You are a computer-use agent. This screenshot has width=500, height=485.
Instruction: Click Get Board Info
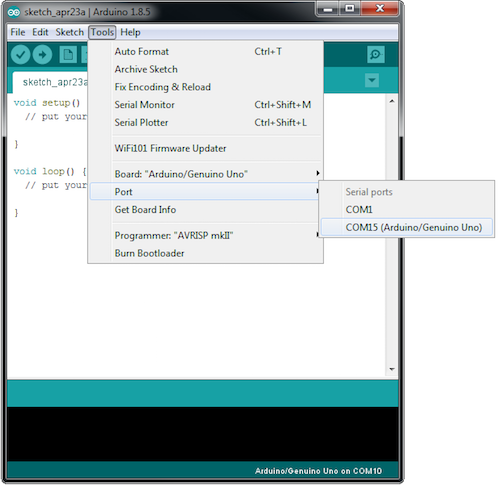click(205, 210)
